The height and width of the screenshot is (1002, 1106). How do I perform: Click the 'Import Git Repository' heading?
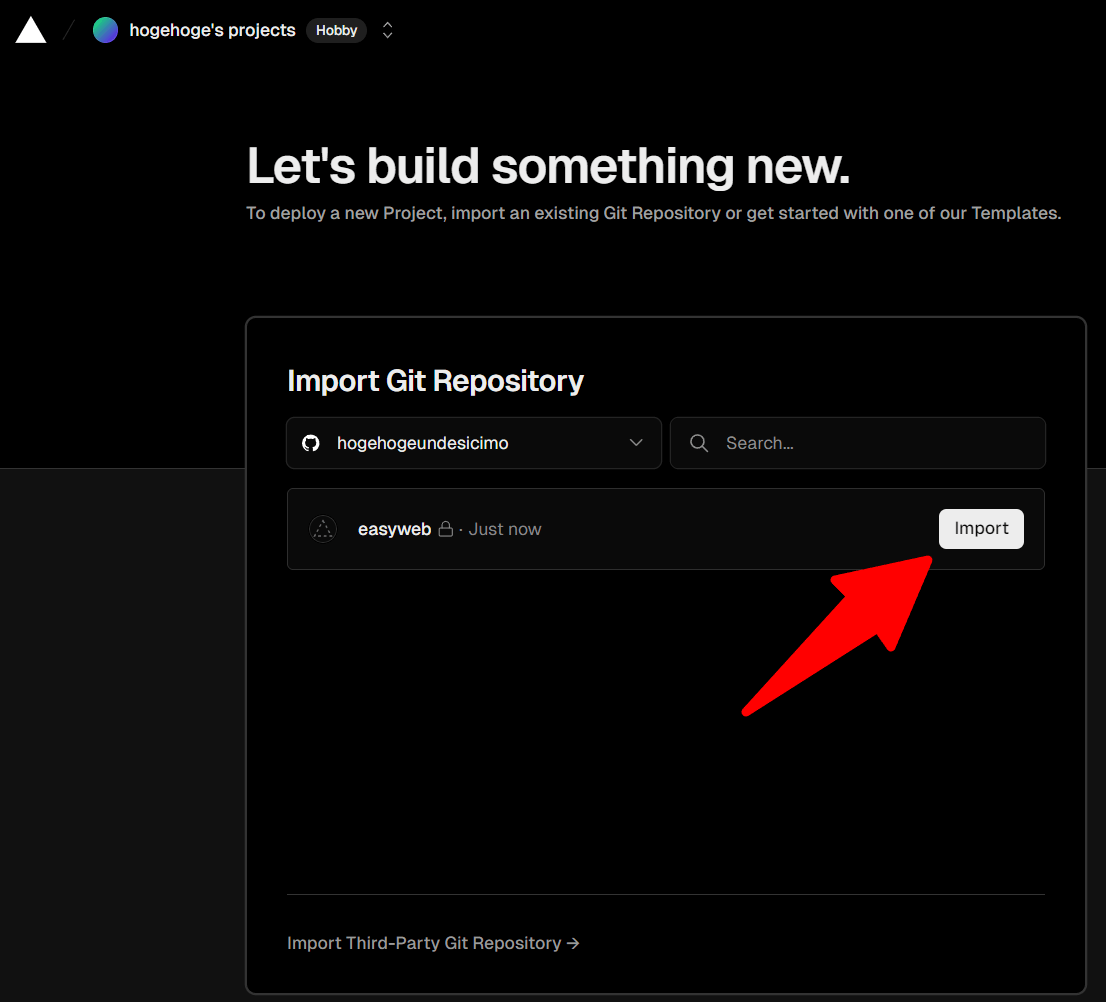435,381
